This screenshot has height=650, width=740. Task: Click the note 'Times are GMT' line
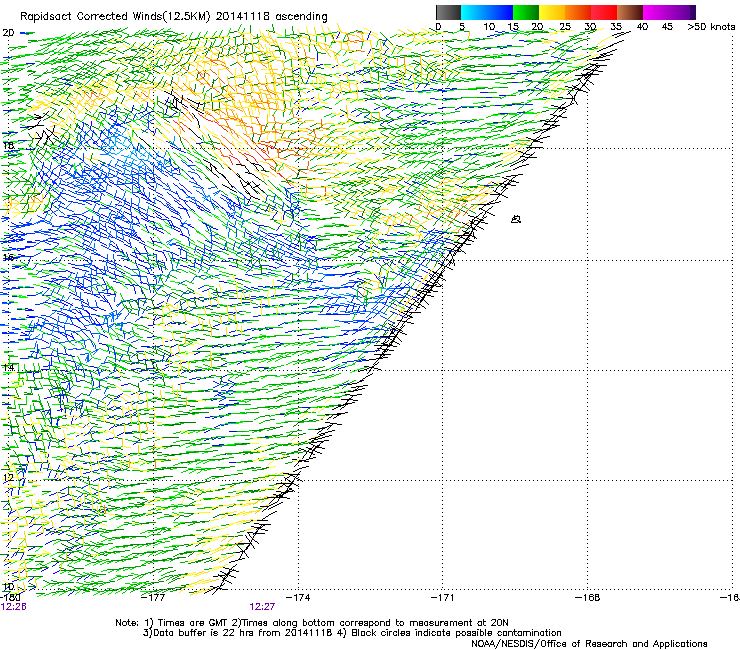point(312,623)
